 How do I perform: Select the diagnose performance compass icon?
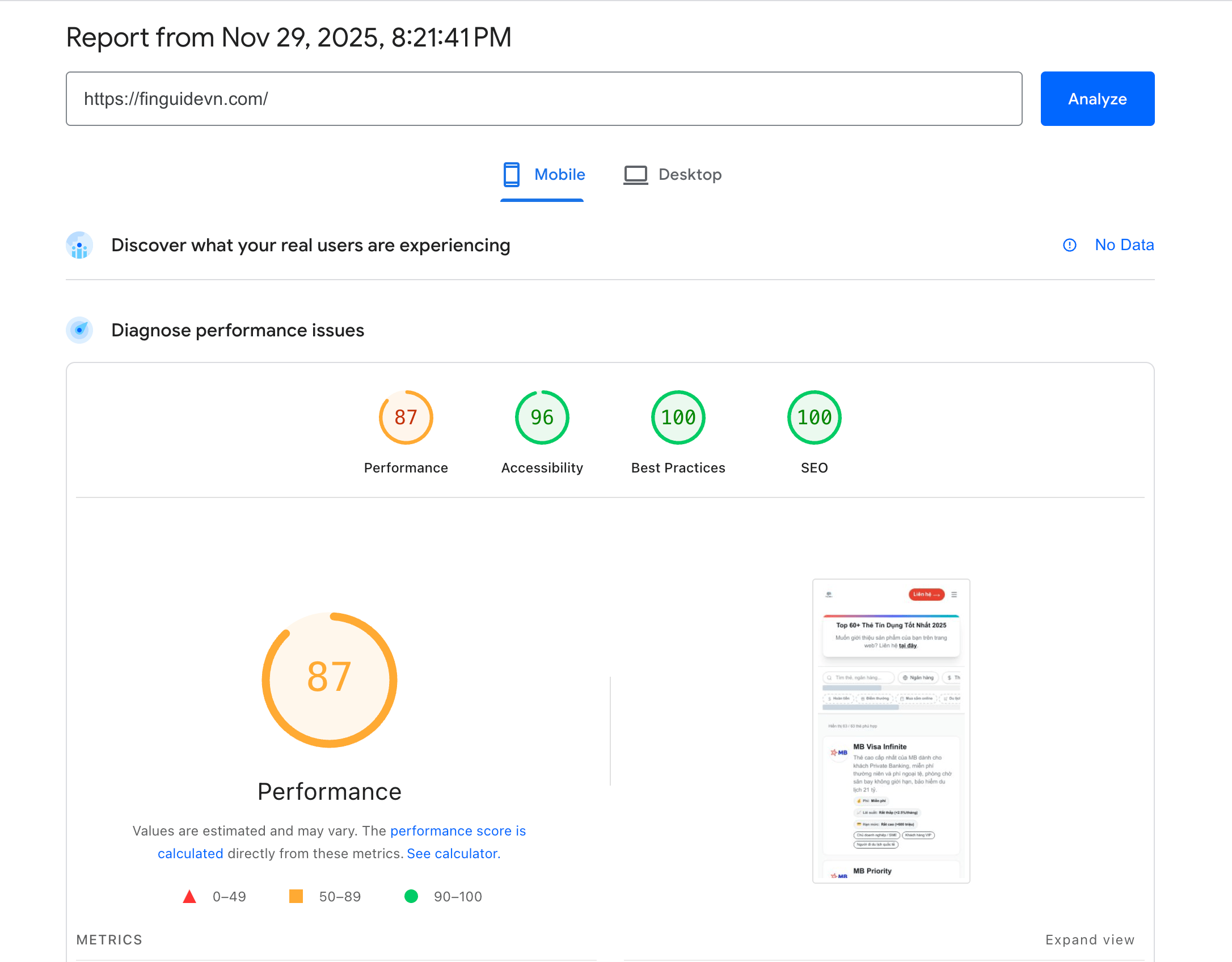pos(79,330)
